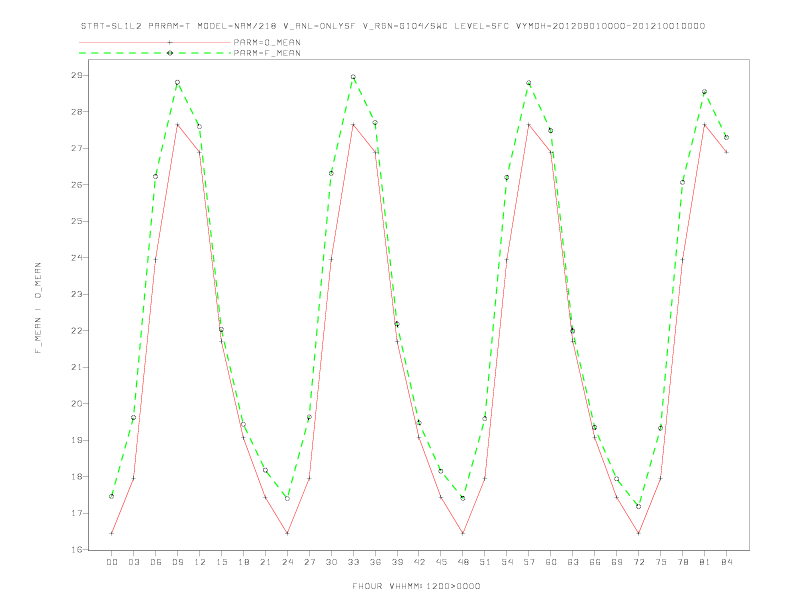Screen dimensions: 792x612
Task: Click y-axis tick label 25
Action: tap(76, 221)
